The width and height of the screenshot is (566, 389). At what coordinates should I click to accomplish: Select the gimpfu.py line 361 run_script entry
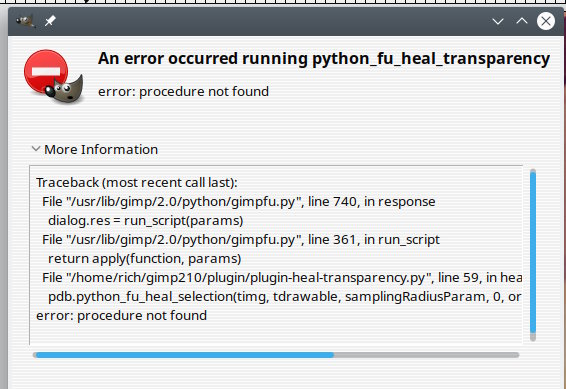(241, 240)
